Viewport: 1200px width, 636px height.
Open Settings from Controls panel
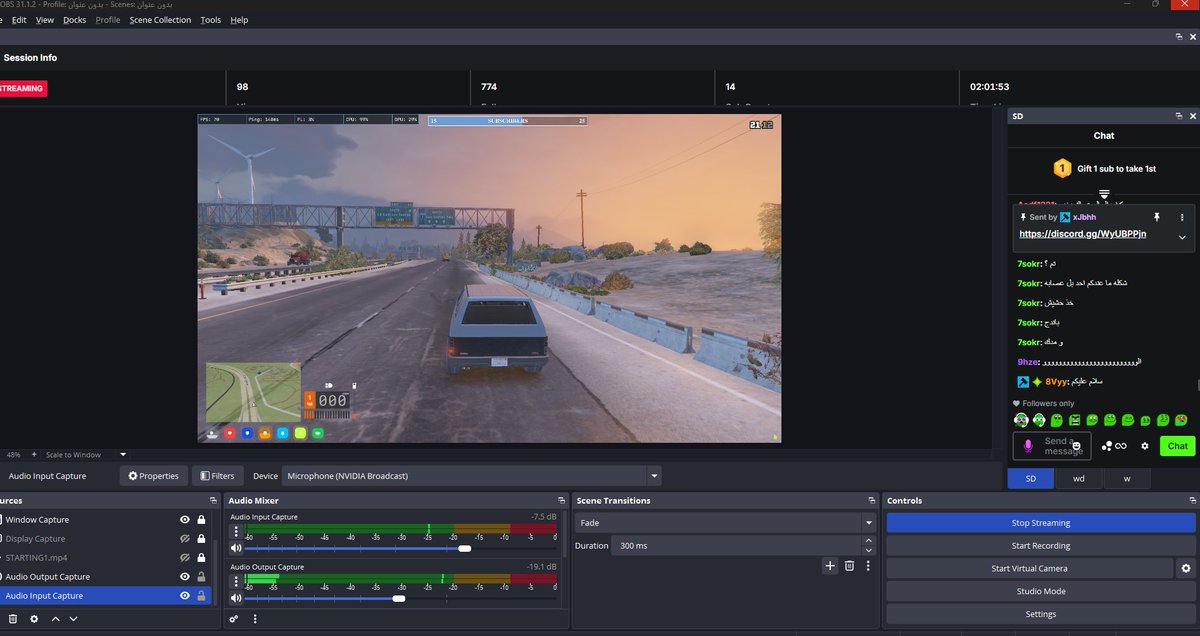(x=1041, y=614)
